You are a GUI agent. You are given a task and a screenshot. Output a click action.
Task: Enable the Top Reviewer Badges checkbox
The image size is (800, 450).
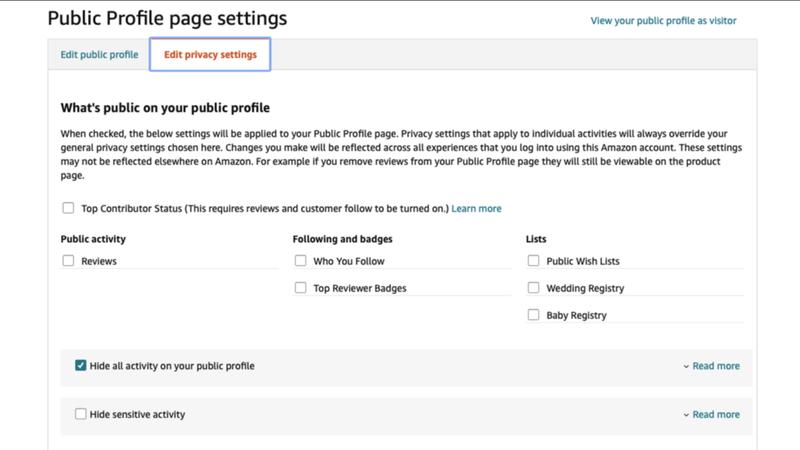(x=300, y=288)
